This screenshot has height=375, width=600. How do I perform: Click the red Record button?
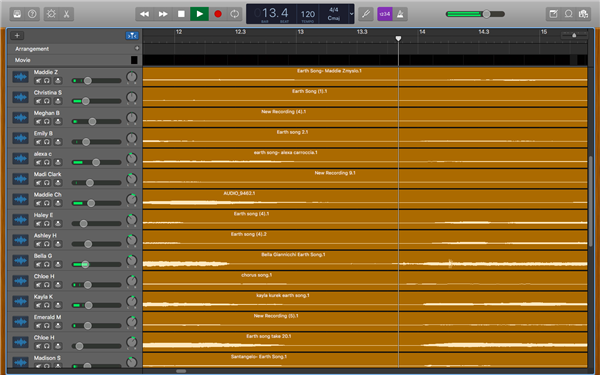[x=218, y=14]
